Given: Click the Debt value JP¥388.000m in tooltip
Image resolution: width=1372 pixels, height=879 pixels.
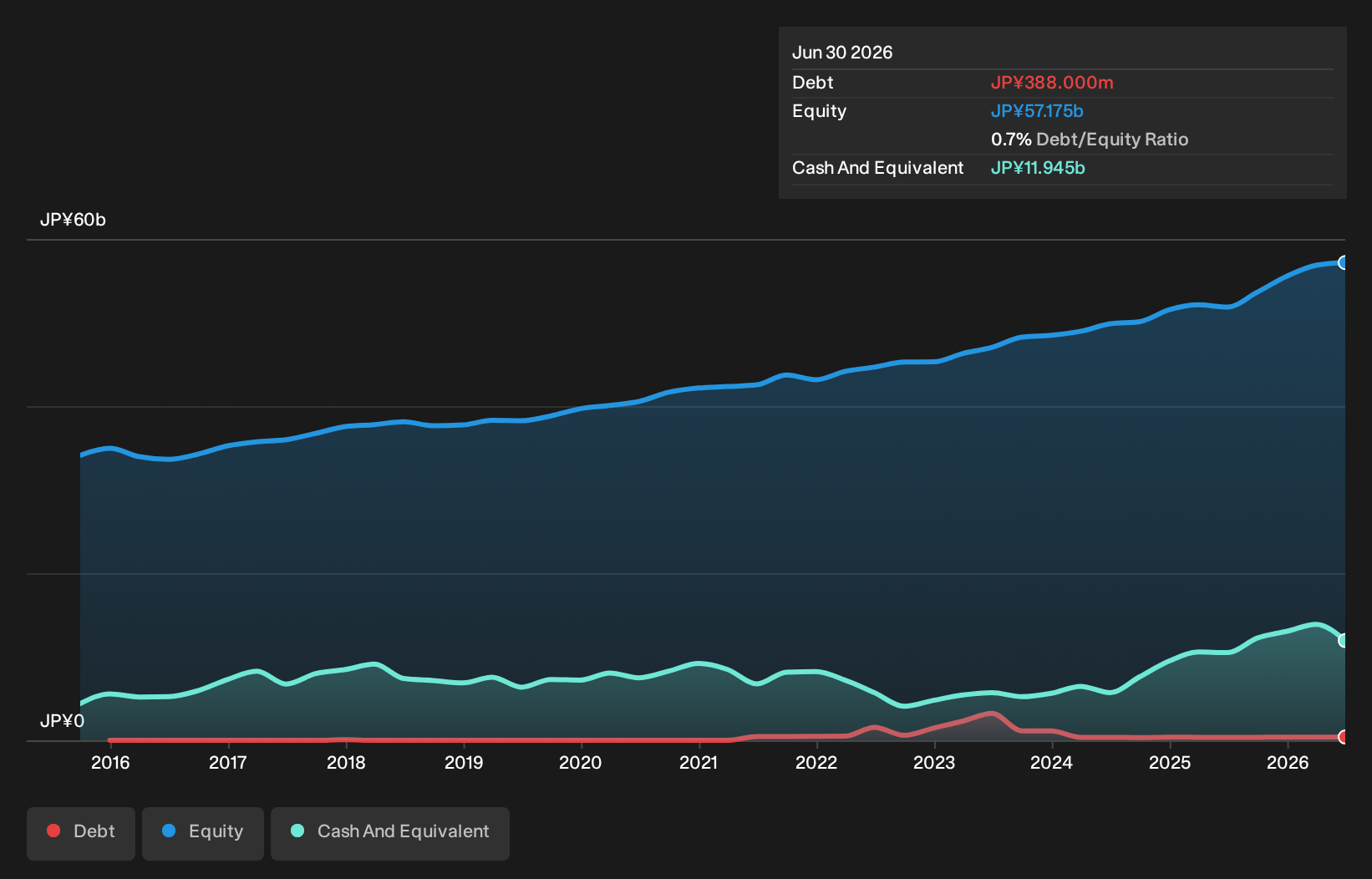Looking at the screenshot, I should pyautogui.click(x=1052, y=83).
